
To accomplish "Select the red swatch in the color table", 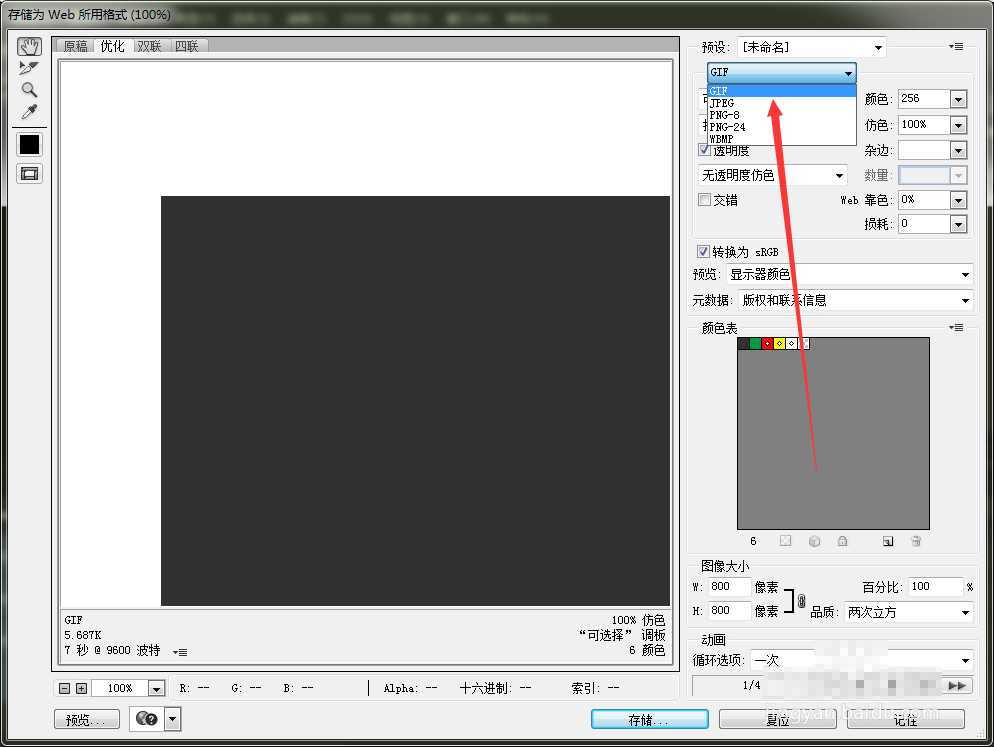I will [x=767, y=342].
